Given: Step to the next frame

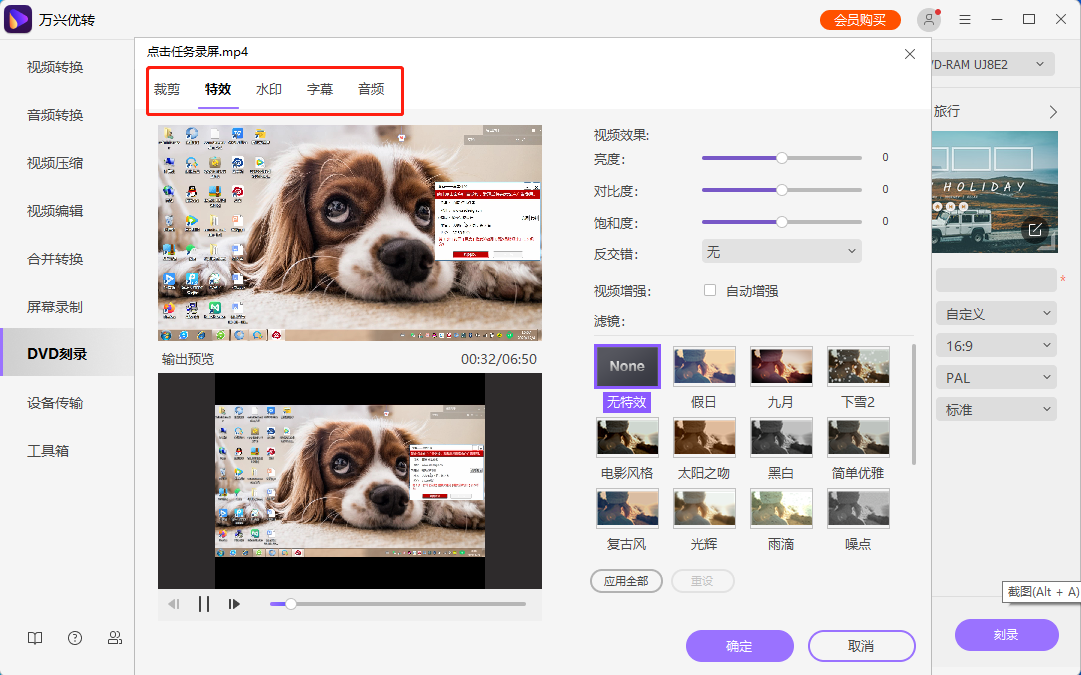Looking at the screenshot, I should pyautogui.click(x=234, y=604).
